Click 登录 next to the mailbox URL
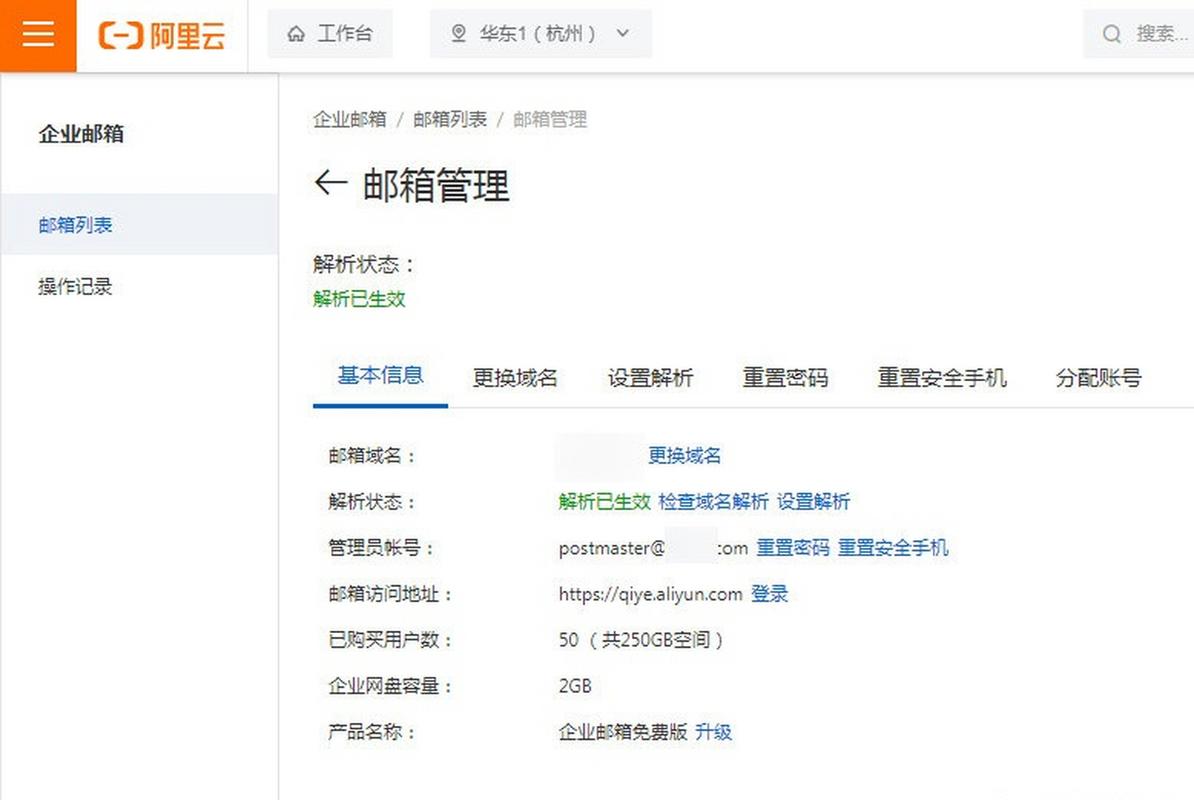Image resolution: width=1194 pixels, height=800 pixels. pos(769,594)
